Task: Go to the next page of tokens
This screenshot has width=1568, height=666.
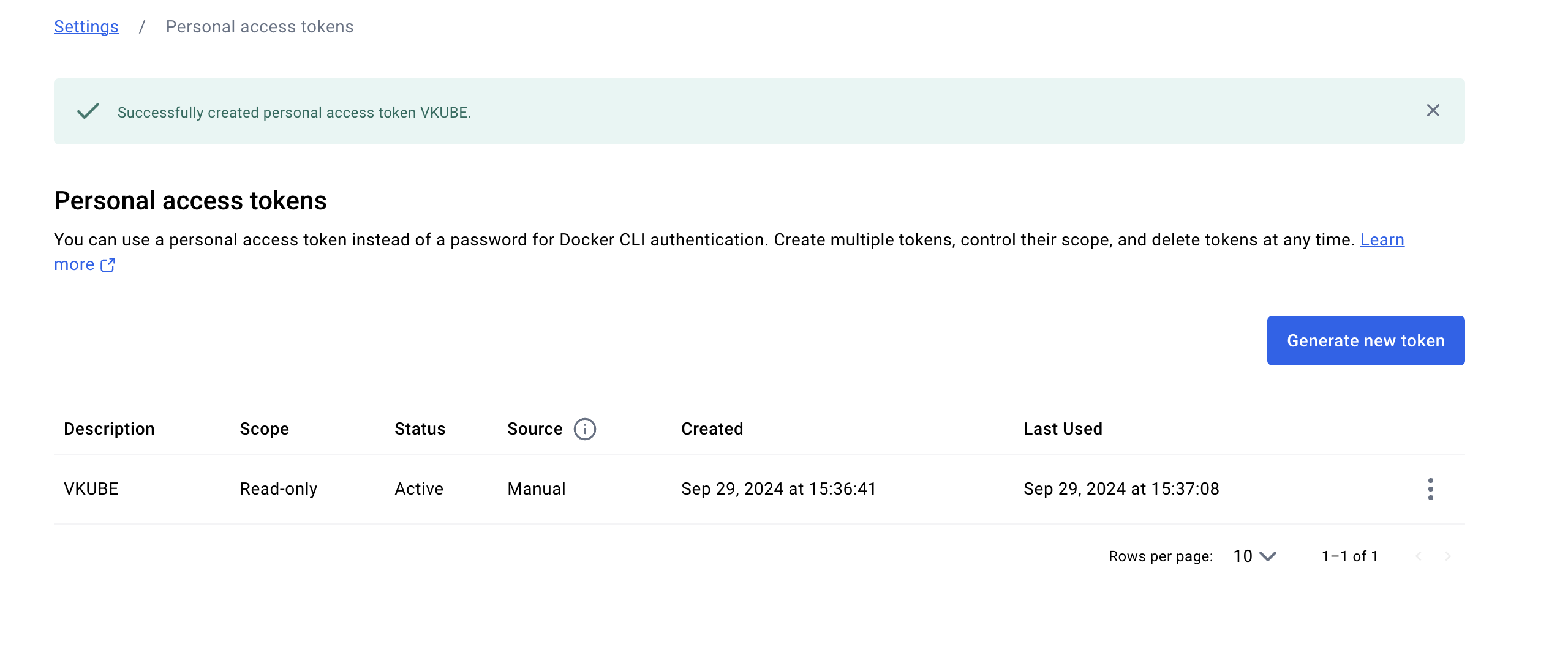Action: click(x=1447, y=556)
